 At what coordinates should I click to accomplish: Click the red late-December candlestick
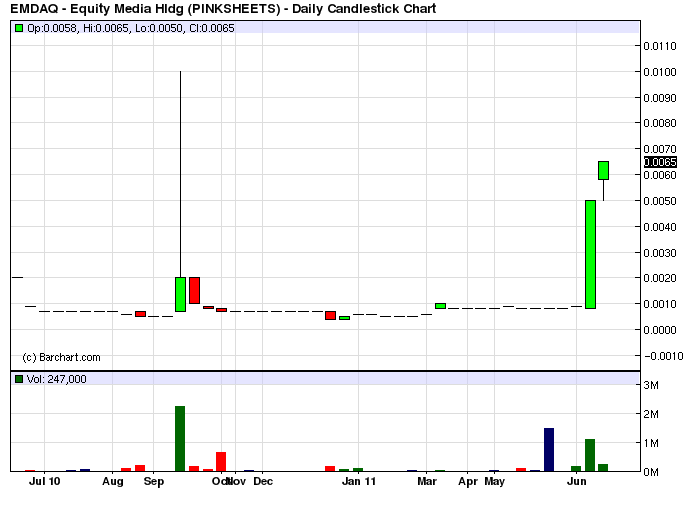click(330, 316)
